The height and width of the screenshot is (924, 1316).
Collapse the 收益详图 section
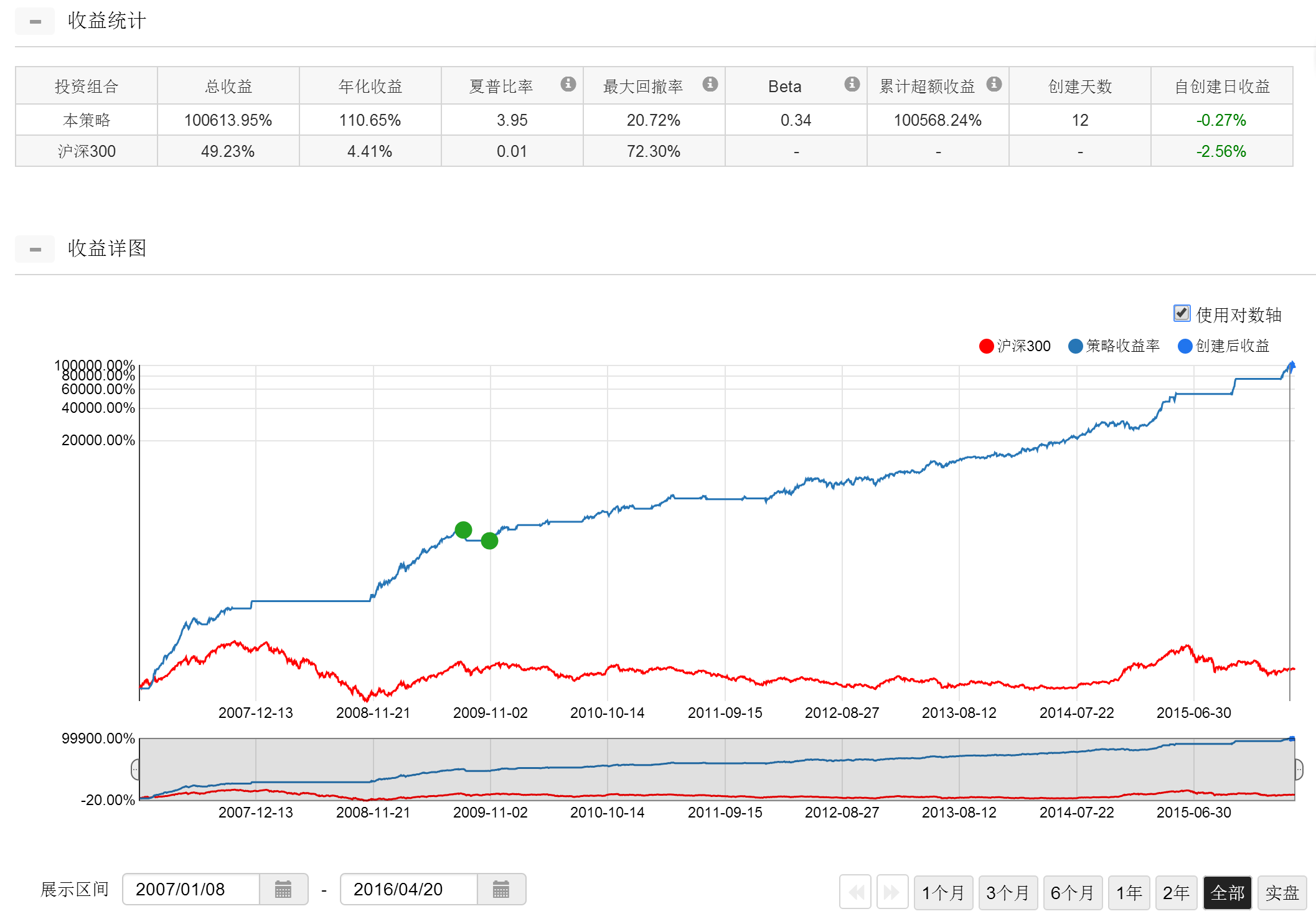pos(35,249)
